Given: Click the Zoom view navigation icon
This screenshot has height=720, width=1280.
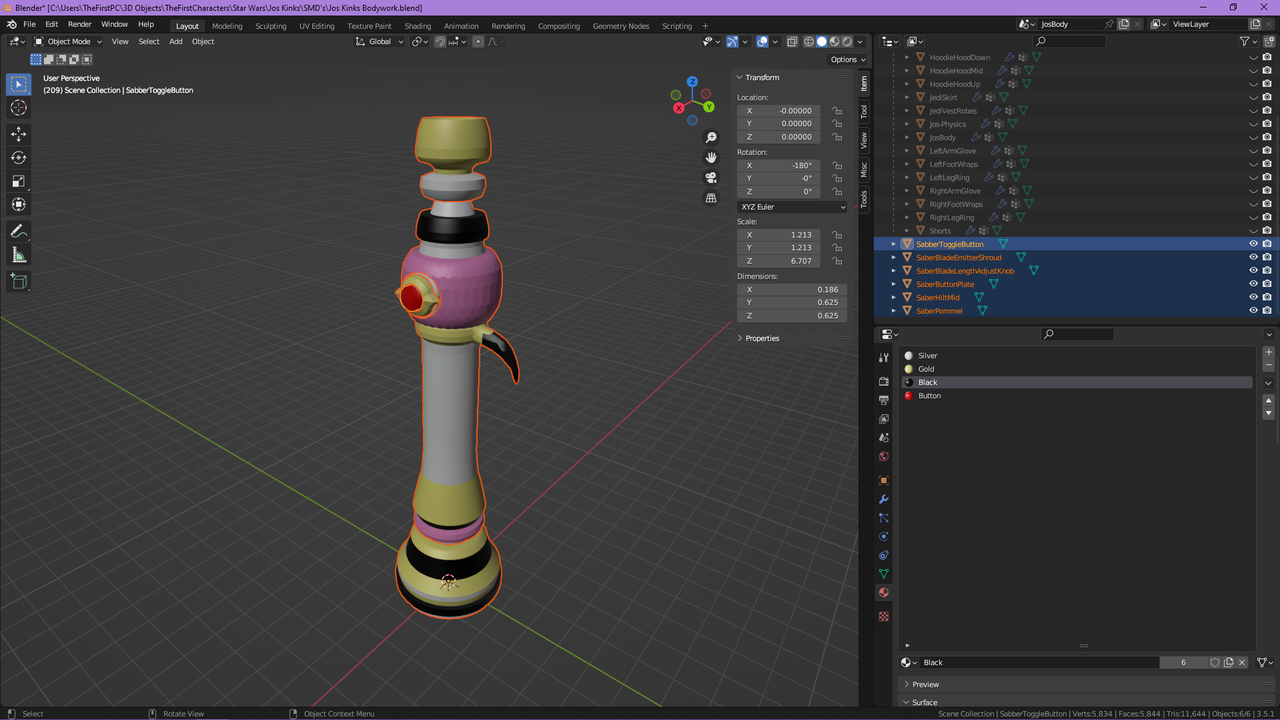Looking at the screenshot, I should click(711, 137).
